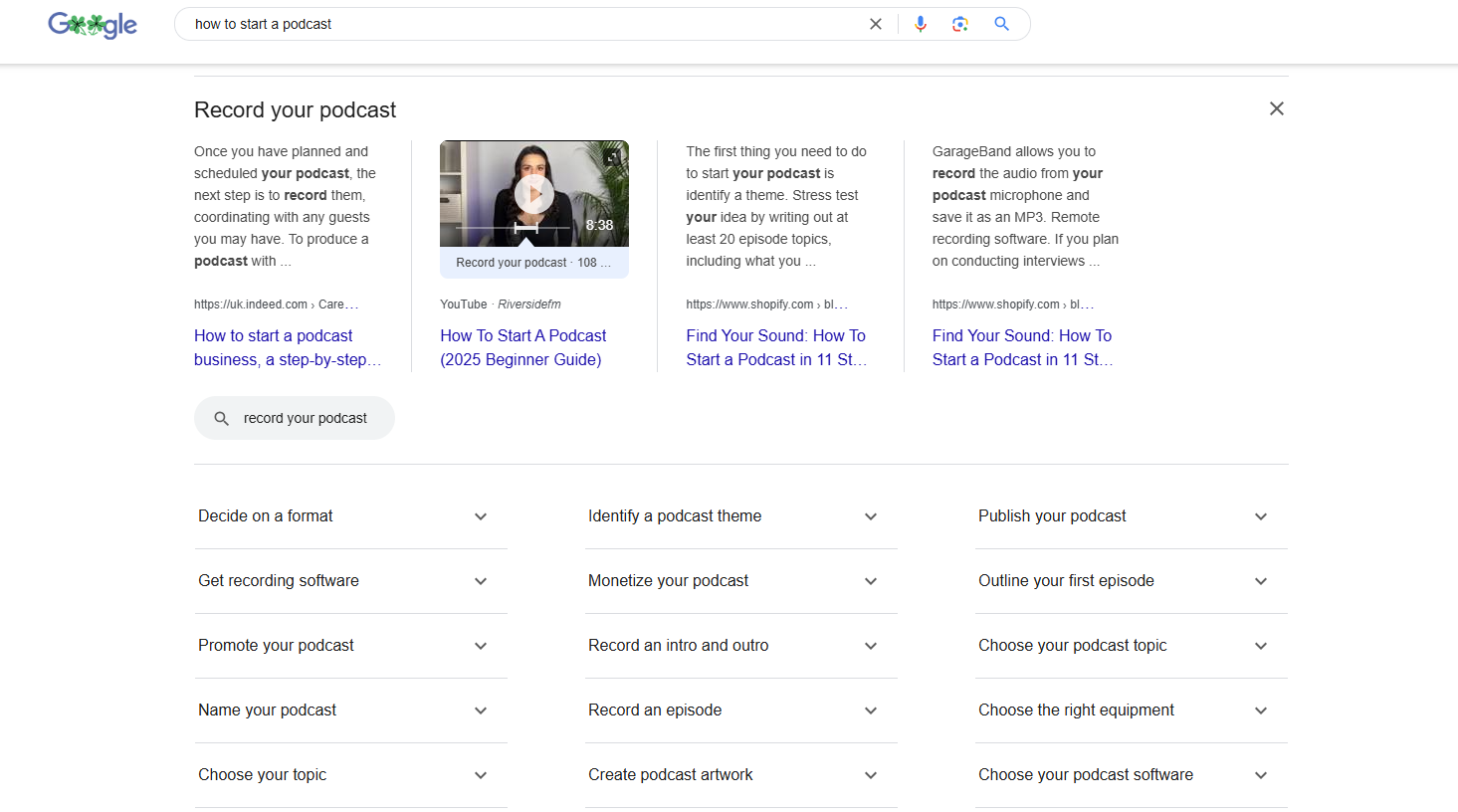Open second Find Your Sound Shopify link

[x=1022, y=347]
